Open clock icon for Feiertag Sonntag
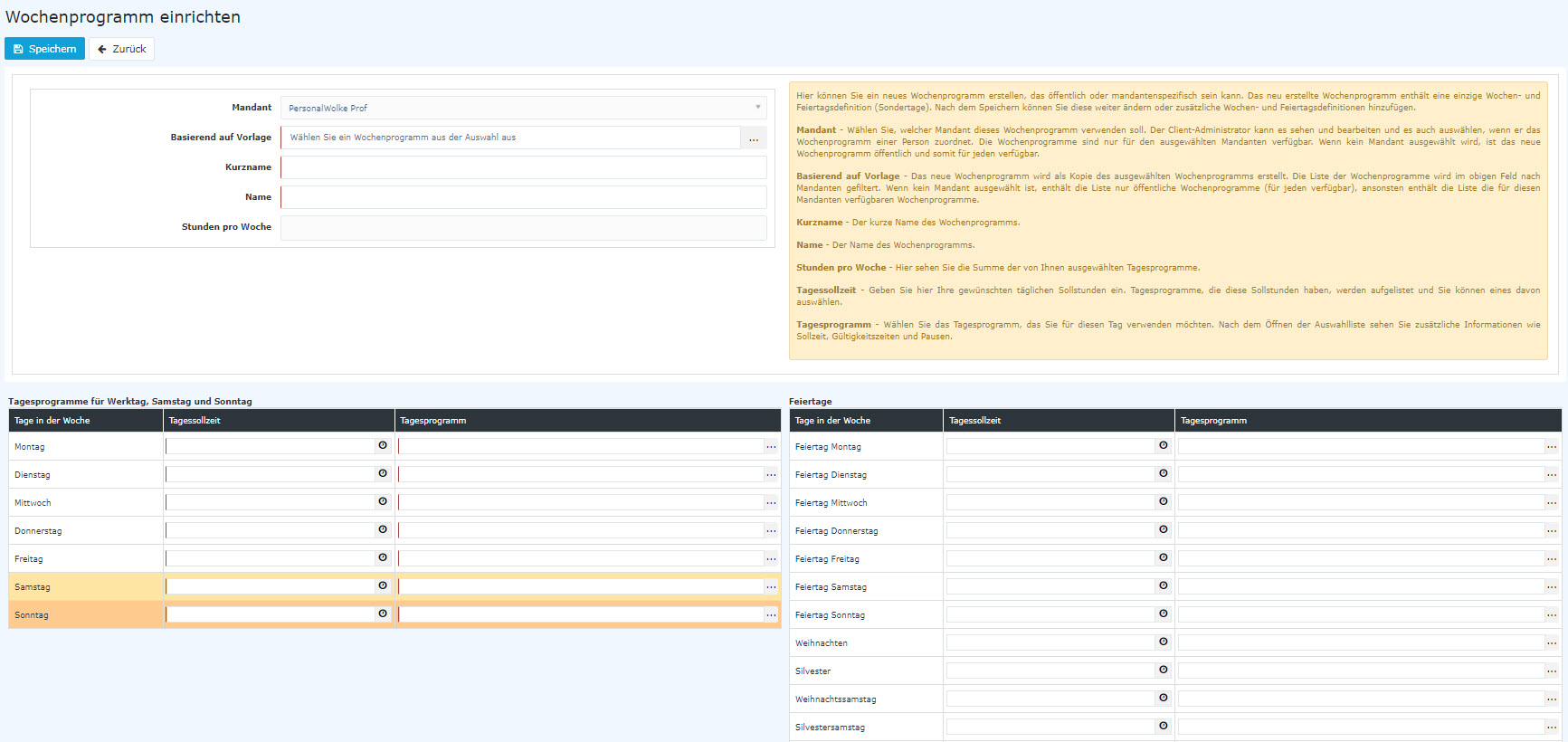The image size is (1568, 742). (1164, 614)
